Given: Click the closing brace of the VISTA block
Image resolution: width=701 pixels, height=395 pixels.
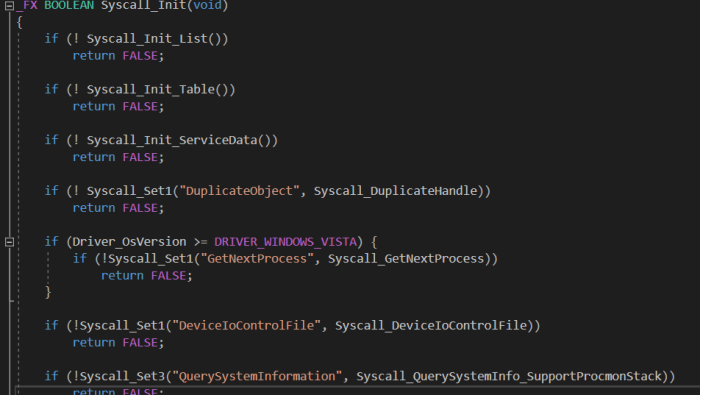Looking at the screenshot, I should tap(48, 292).
